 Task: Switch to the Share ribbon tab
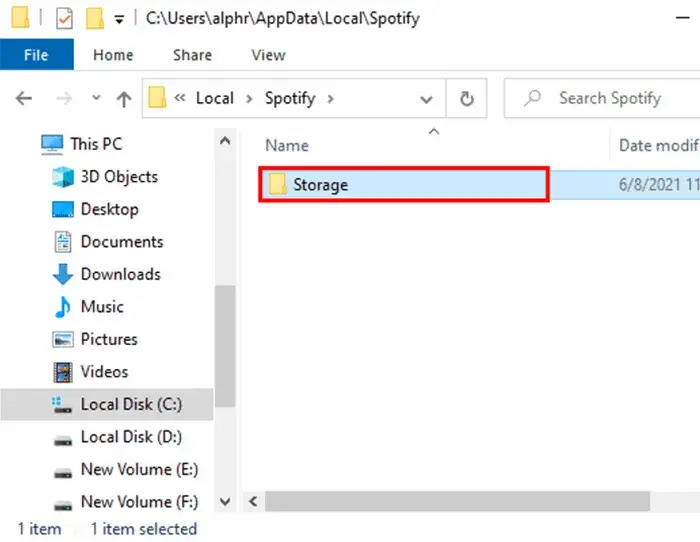tap(192, 55)
